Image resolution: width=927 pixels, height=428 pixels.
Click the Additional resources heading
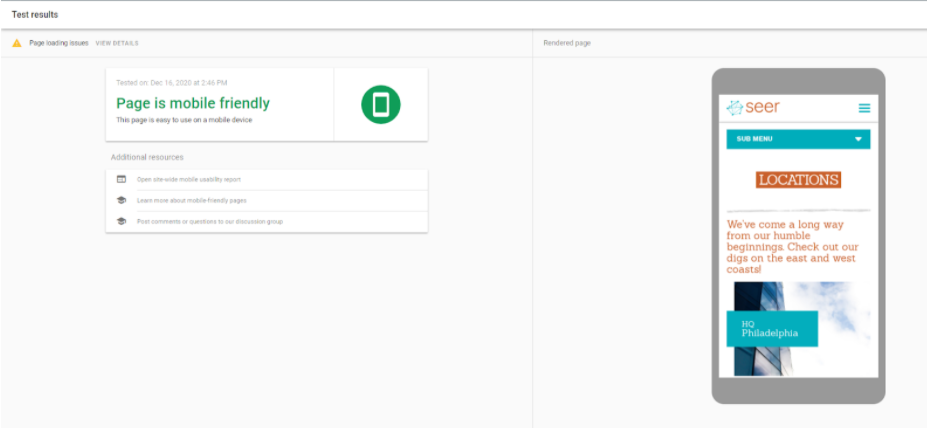tap(147, 157)
